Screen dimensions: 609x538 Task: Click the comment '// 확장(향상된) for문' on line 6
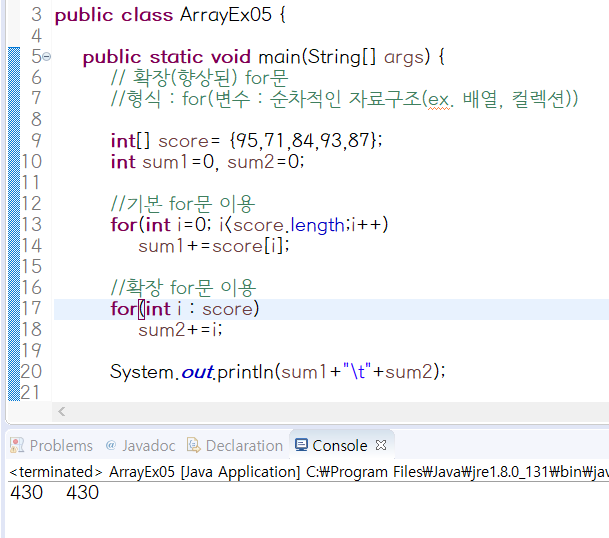pos(199,77)
